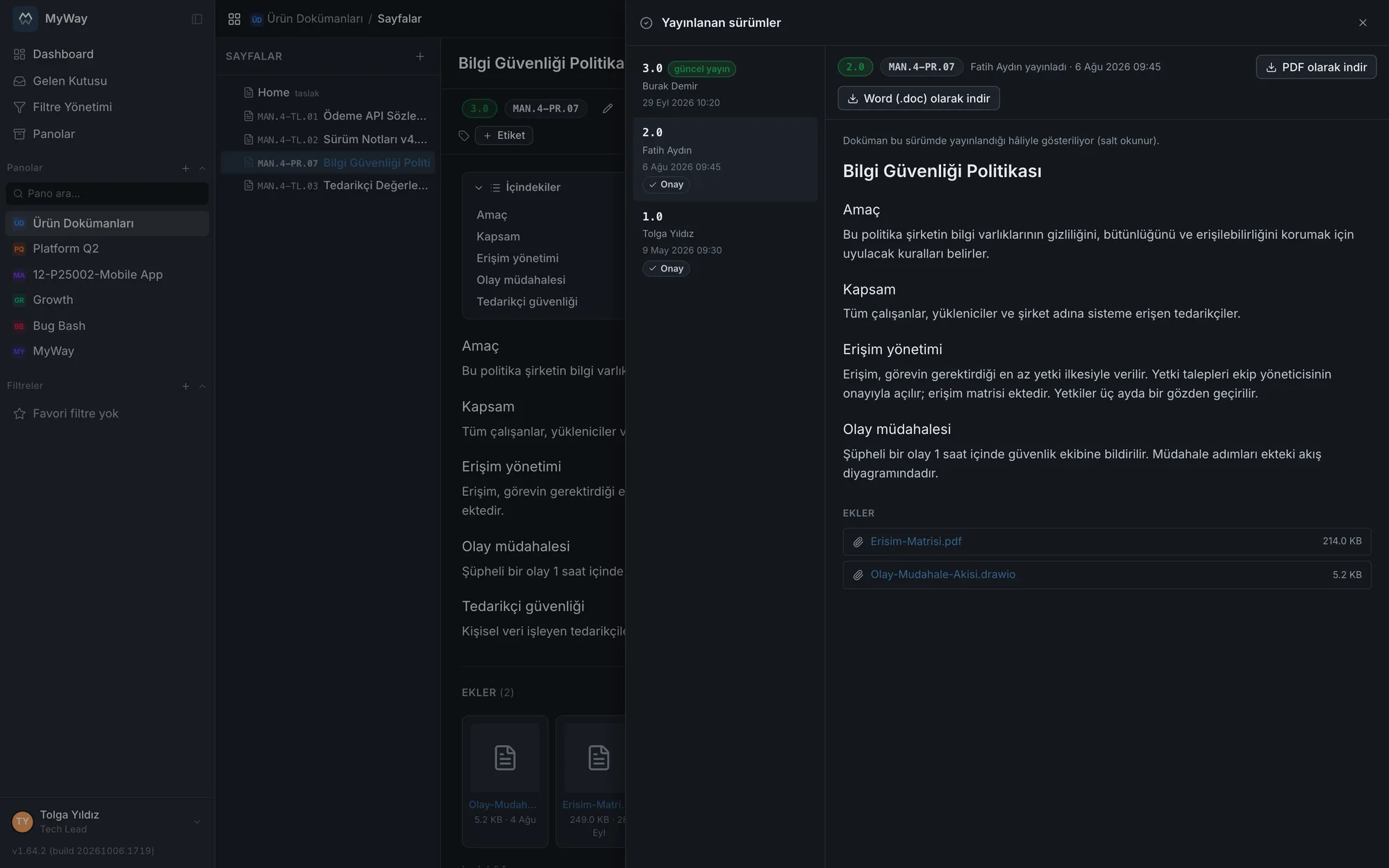1389x868 pixels.
Task: Collapse the Filtreler section chevron
Action: 202,386
